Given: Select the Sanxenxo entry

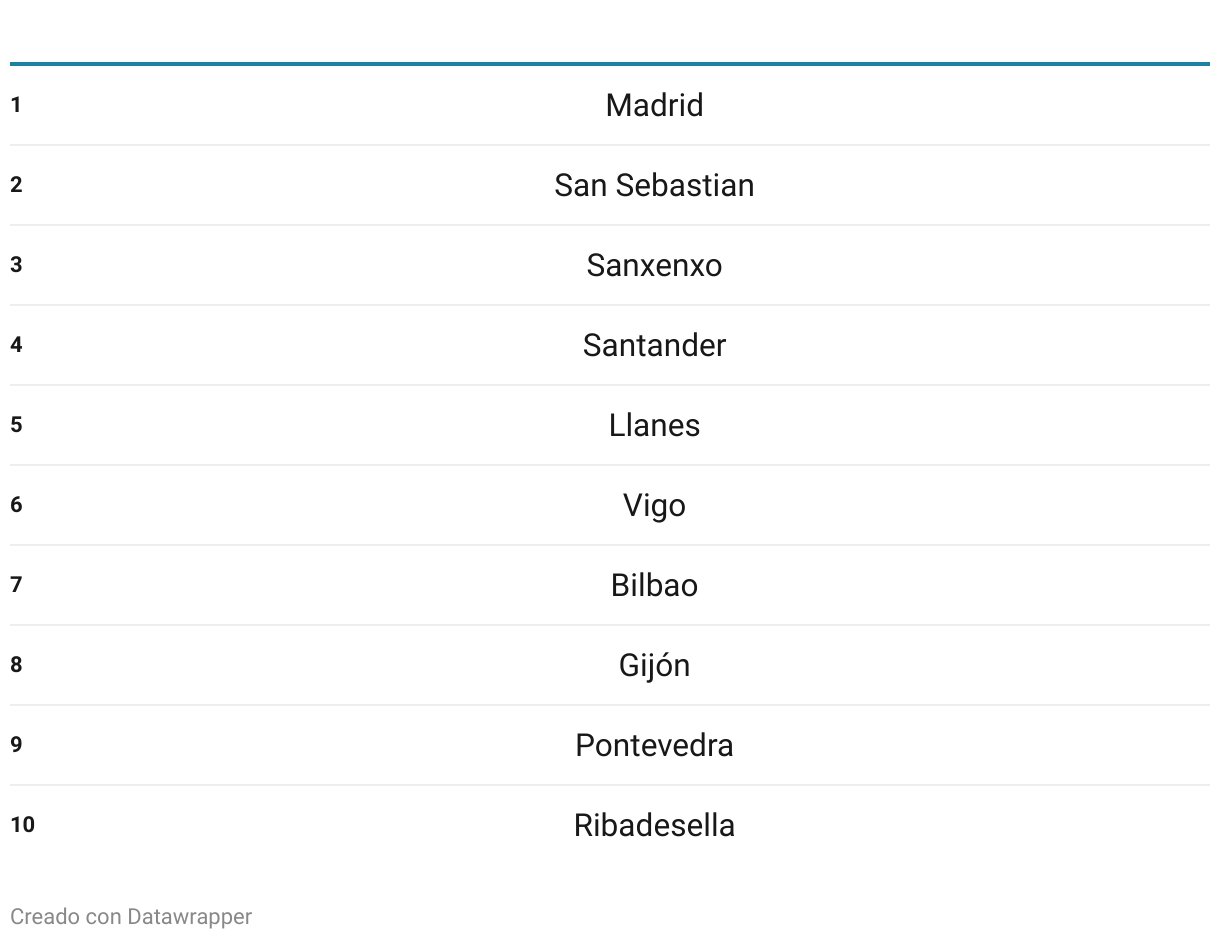Looking at the screenshot, I should pyautogui.click(x=654, y=265).
